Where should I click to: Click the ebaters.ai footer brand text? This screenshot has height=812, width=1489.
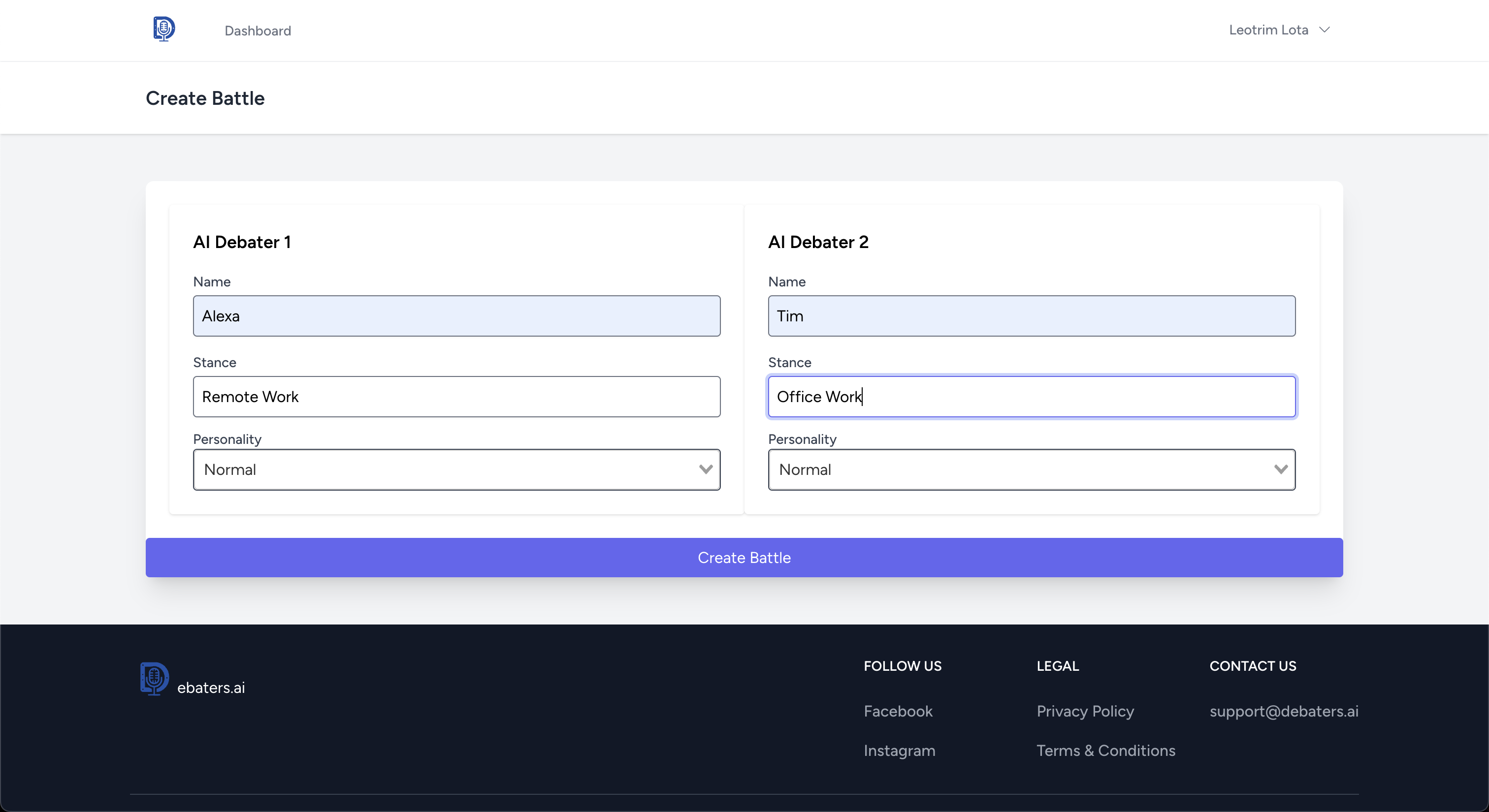tap(211, 687)
